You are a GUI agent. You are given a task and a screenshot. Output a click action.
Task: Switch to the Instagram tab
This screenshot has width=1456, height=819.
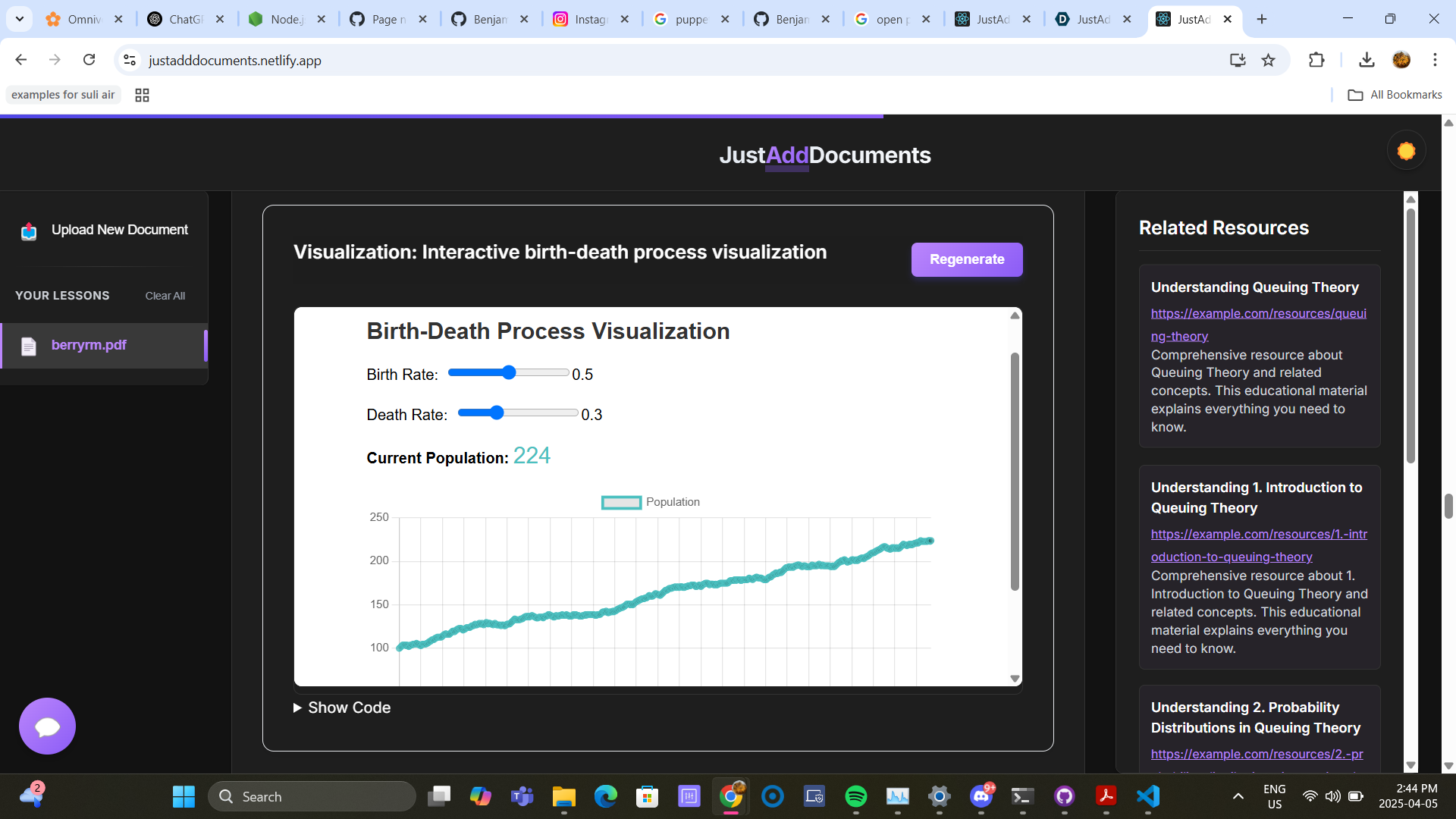tap(591, 19)
